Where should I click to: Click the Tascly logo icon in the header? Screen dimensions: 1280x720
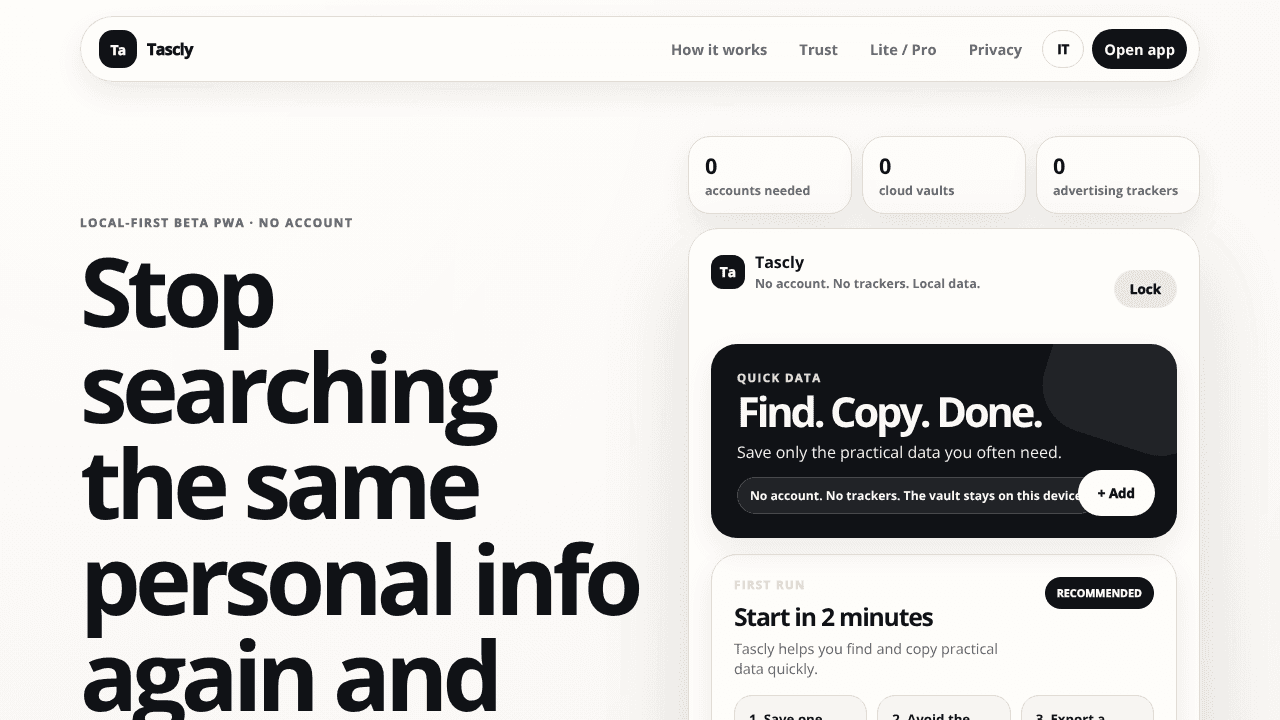[x=118, y=49]
